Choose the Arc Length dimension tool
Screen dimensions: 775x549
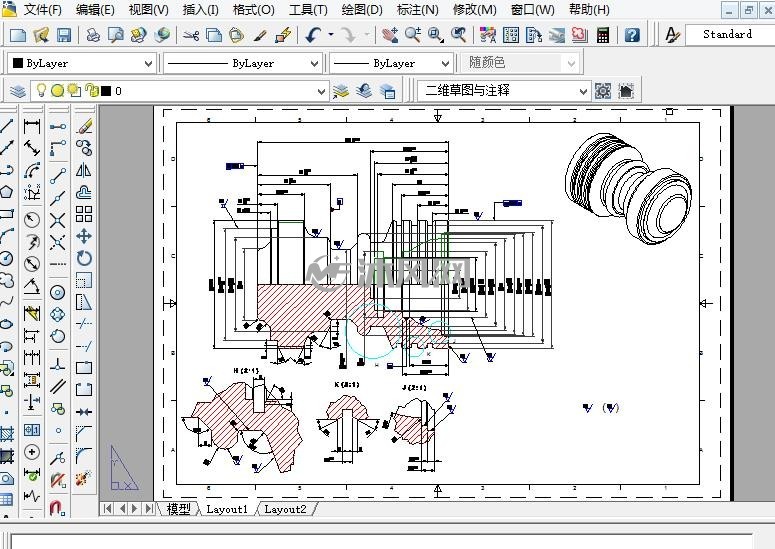click(x=32, y=170)
